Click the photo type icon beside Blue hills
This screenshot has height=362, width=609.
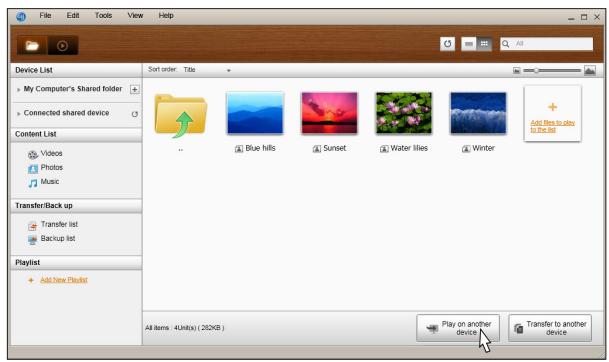(x=239, y=149)
